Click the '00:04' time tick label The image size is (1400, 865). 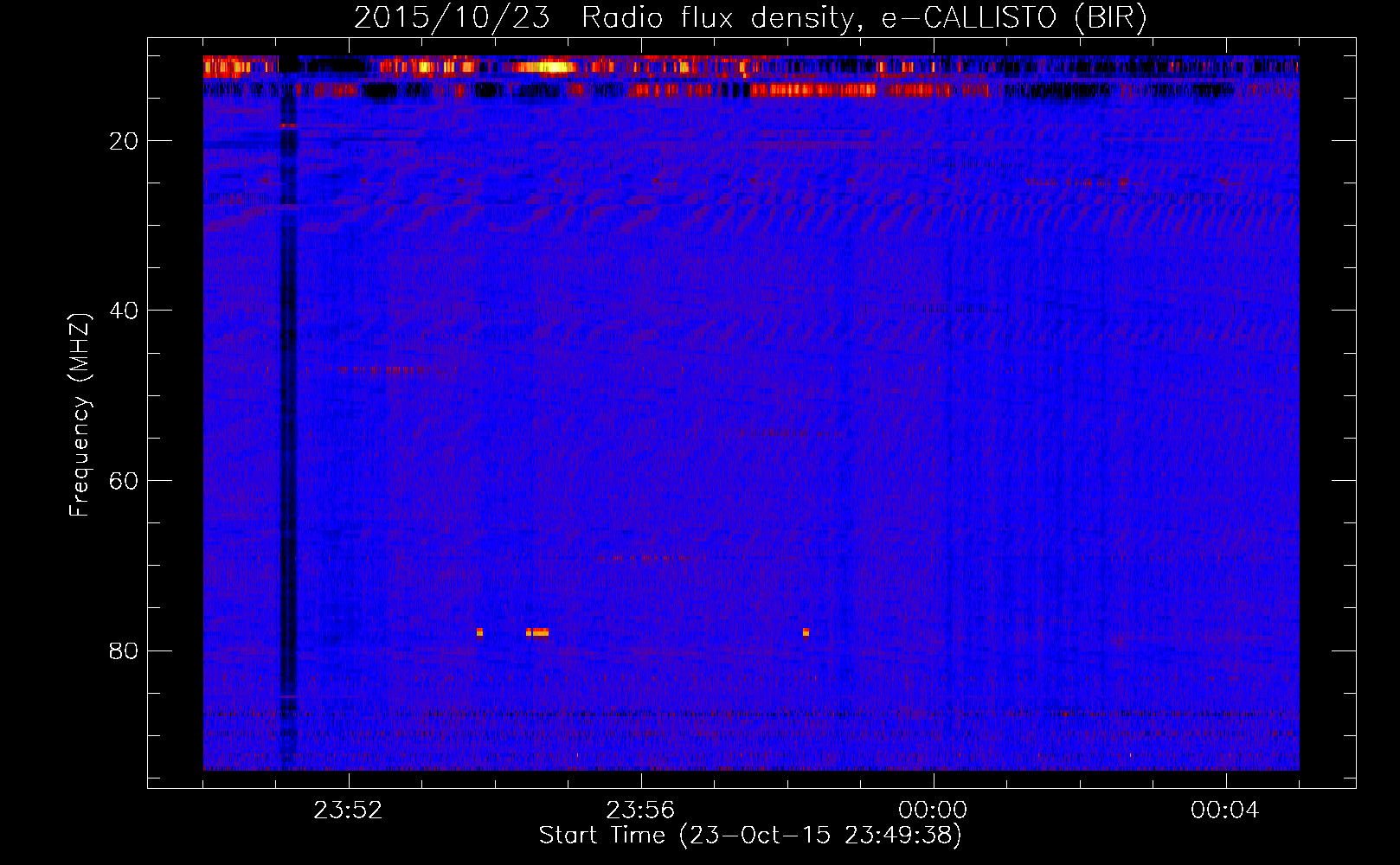point(1225,811)
